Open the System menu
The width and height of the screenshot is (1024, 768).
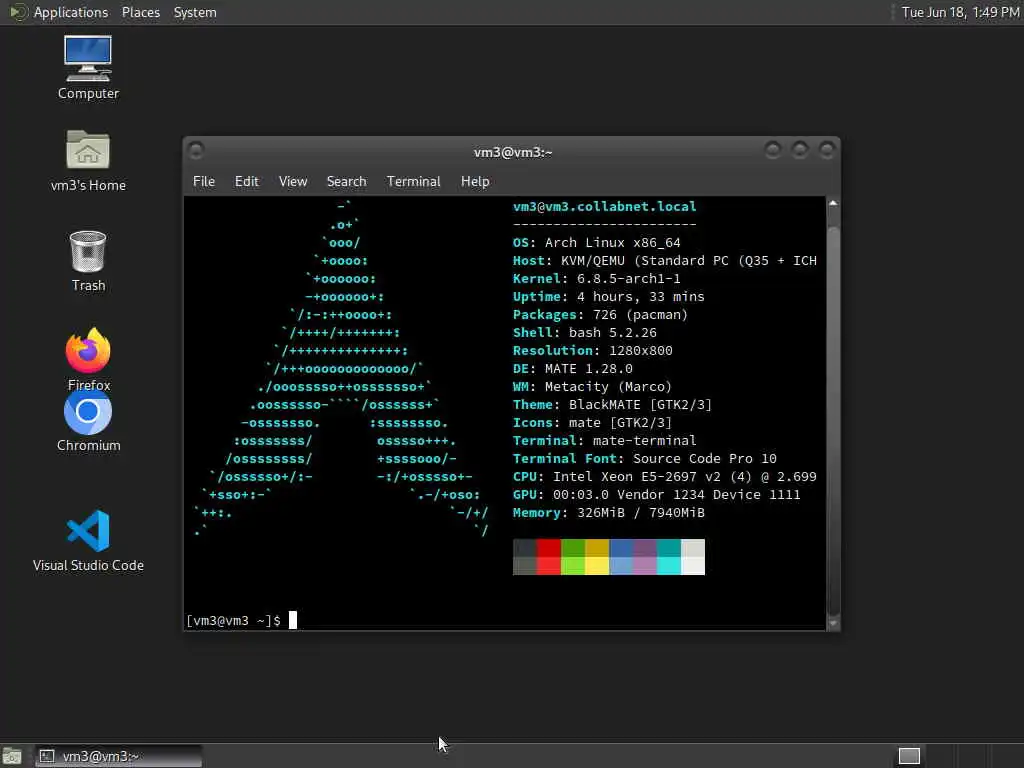[195, 12]
